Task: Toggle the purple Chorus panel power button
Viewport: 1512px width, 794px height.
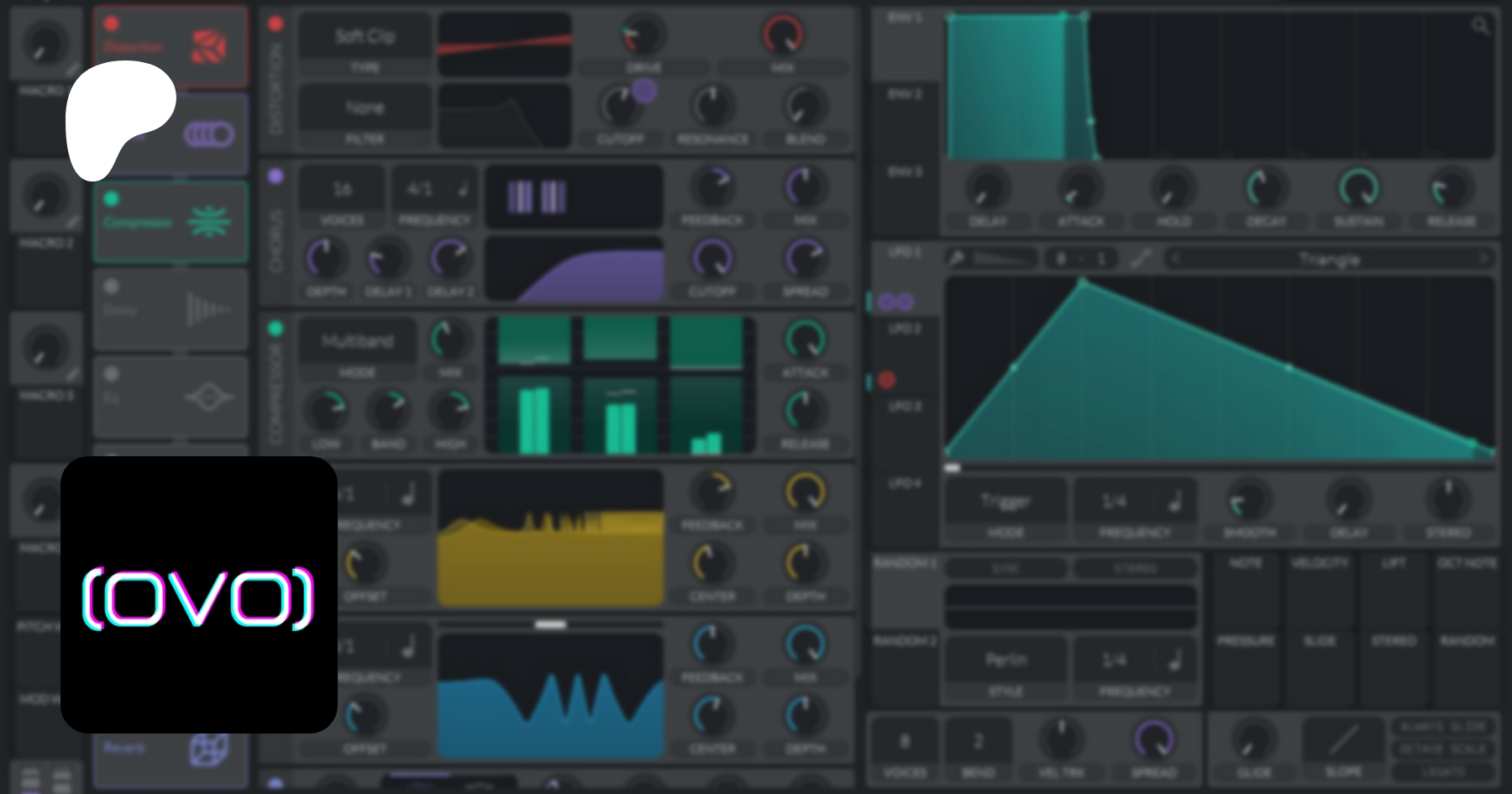Action: (x=276, y=176)
